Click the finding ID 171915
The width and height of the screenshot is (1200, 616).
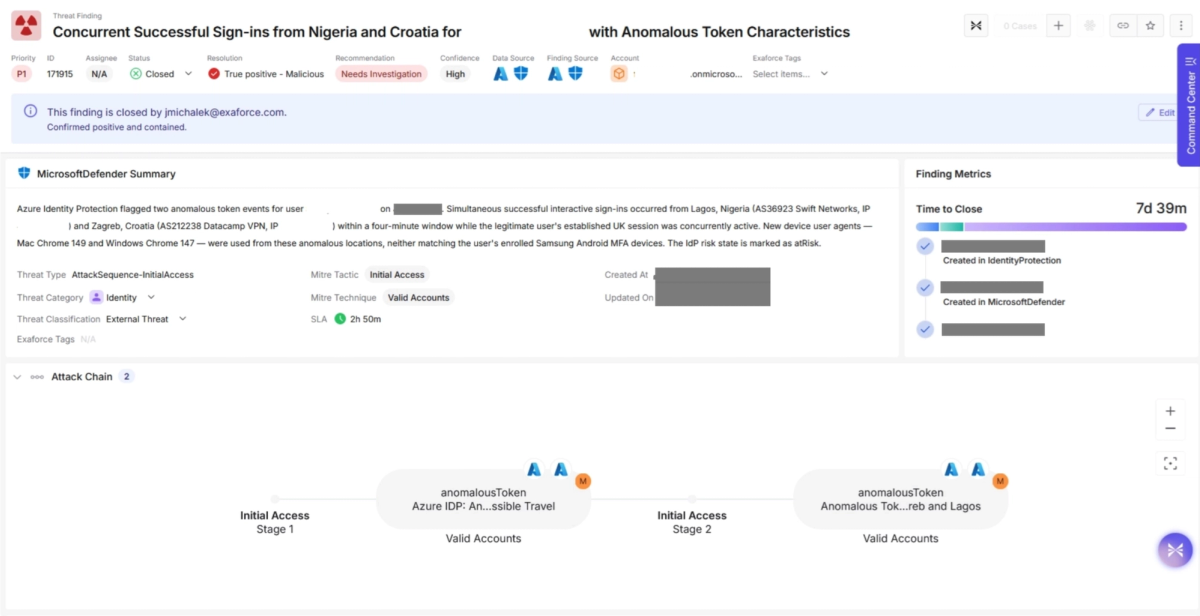coord(60,74)
